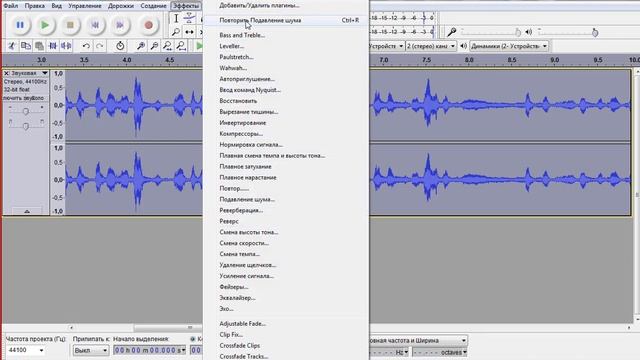The image size is (640, 360).
Task: Click the Copy icon in edit toolbar
Action: click(26, 46)
